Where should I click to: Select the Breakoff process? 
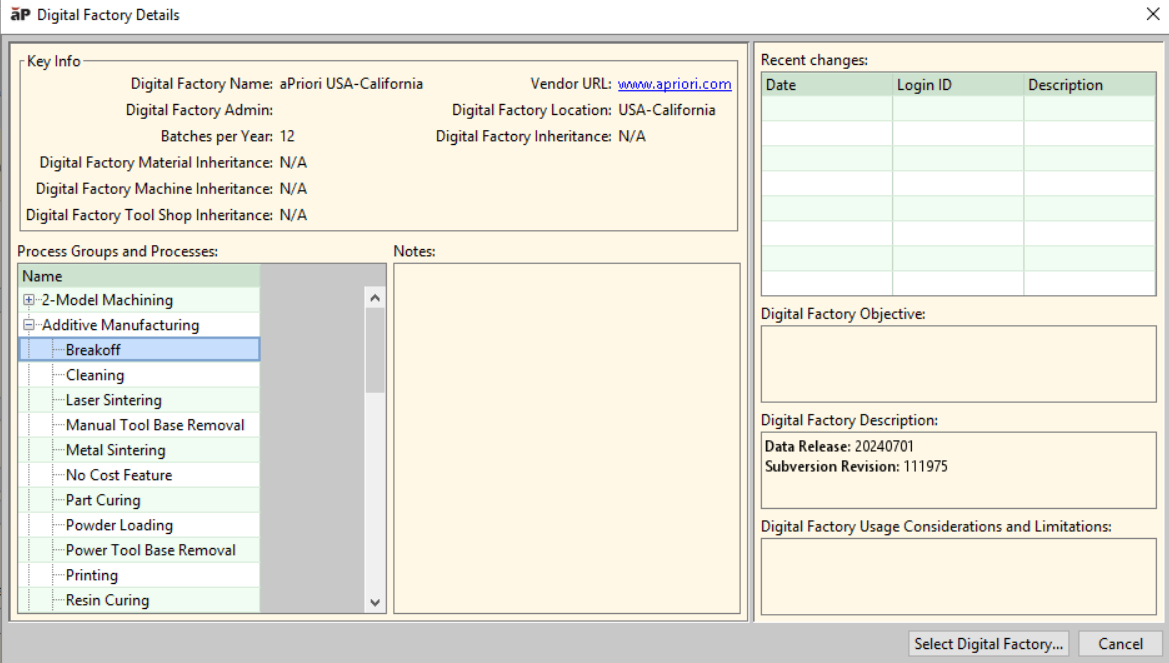pyautogui.click(x=93, y=350)
